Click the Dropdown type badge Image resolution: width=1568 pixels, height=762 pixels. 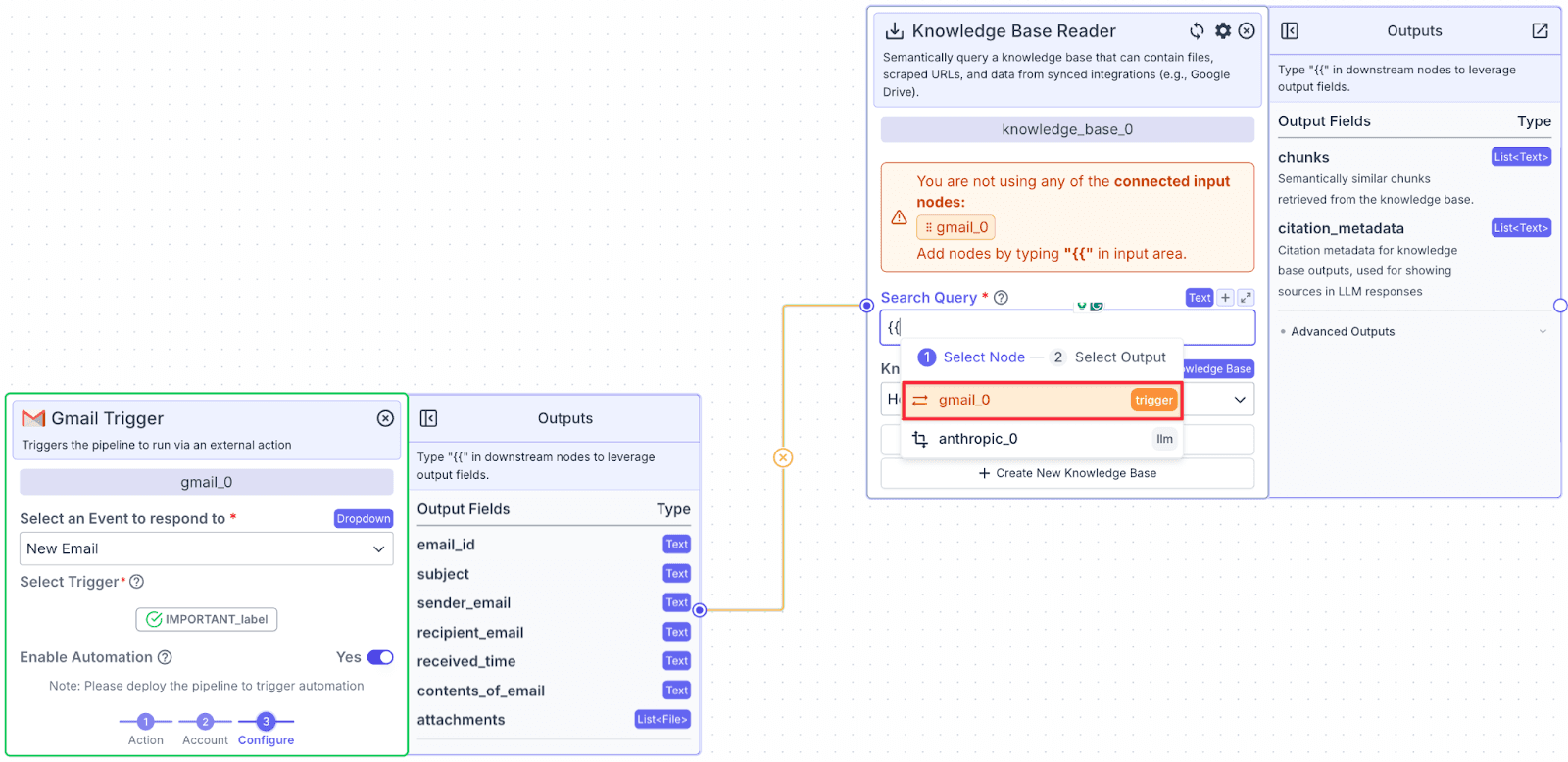364,519
